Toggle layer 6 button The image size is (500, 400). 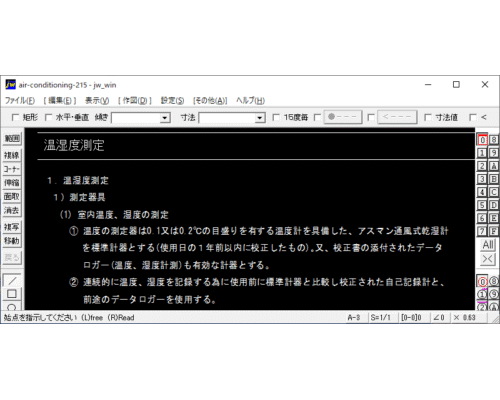click(482, 218)
